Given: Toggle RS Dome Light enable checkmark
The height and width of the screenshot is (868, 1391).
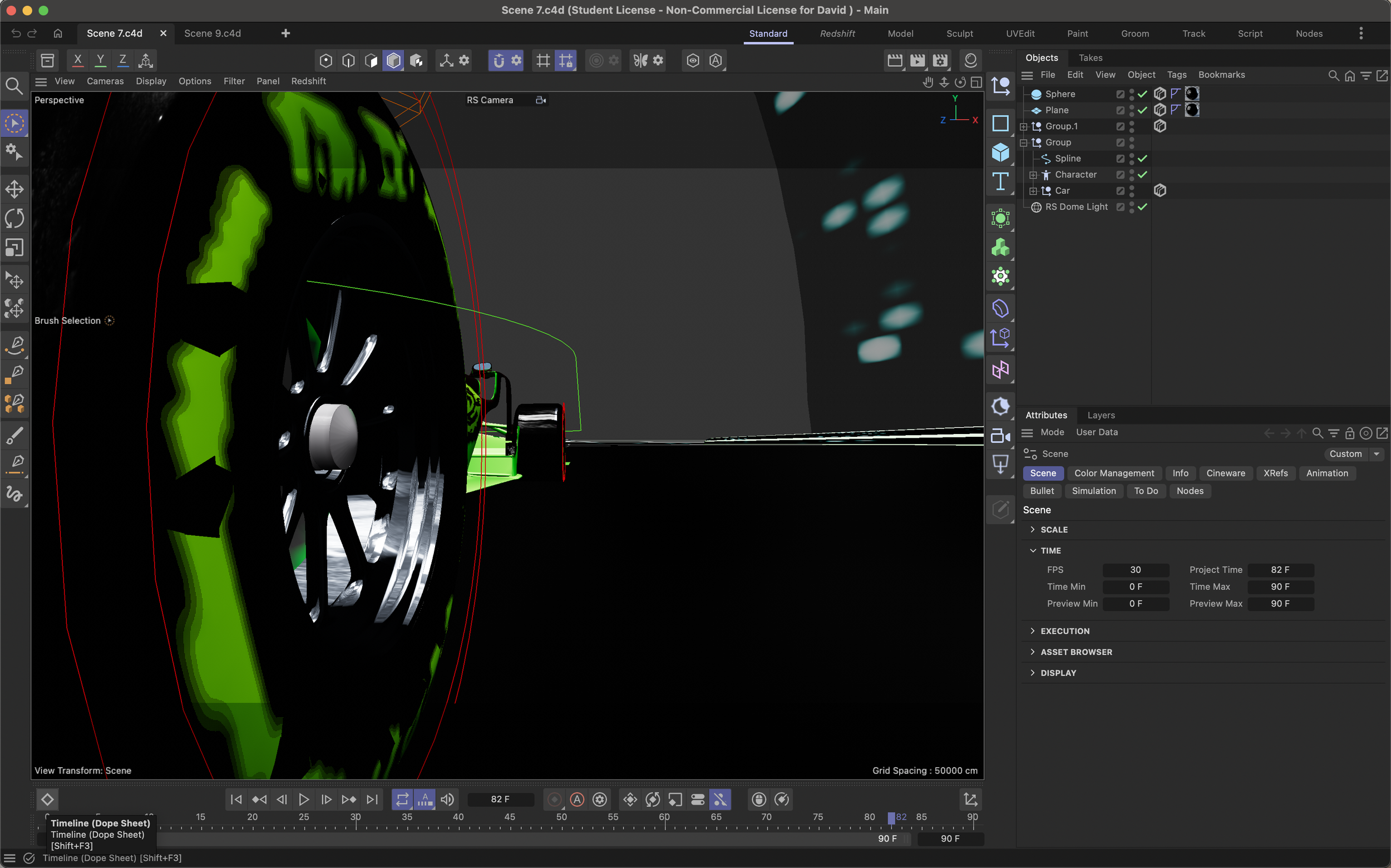Looking at the screenshot, I should tap(1142, 206).
